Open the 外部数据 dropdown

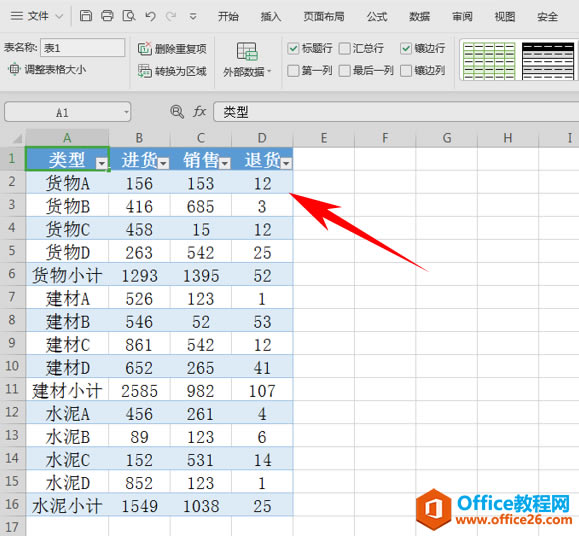click(x=247, y=72)
